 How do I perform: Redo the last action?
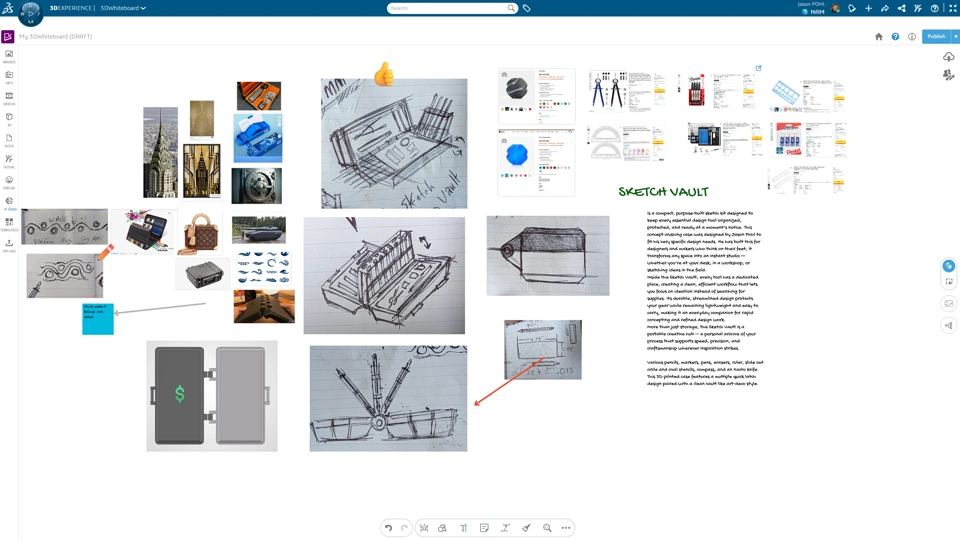[x=404, y=528]
